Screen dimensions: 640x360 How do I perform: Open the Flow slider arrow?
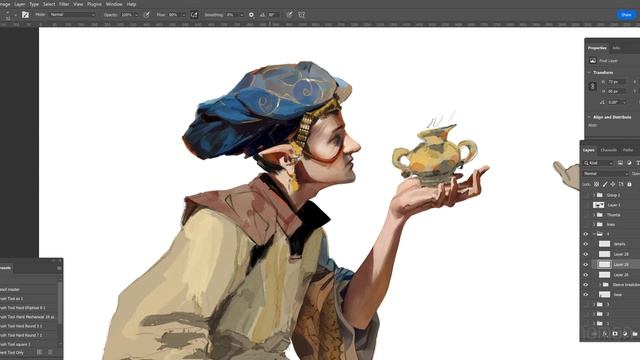[x=184, y=15]
